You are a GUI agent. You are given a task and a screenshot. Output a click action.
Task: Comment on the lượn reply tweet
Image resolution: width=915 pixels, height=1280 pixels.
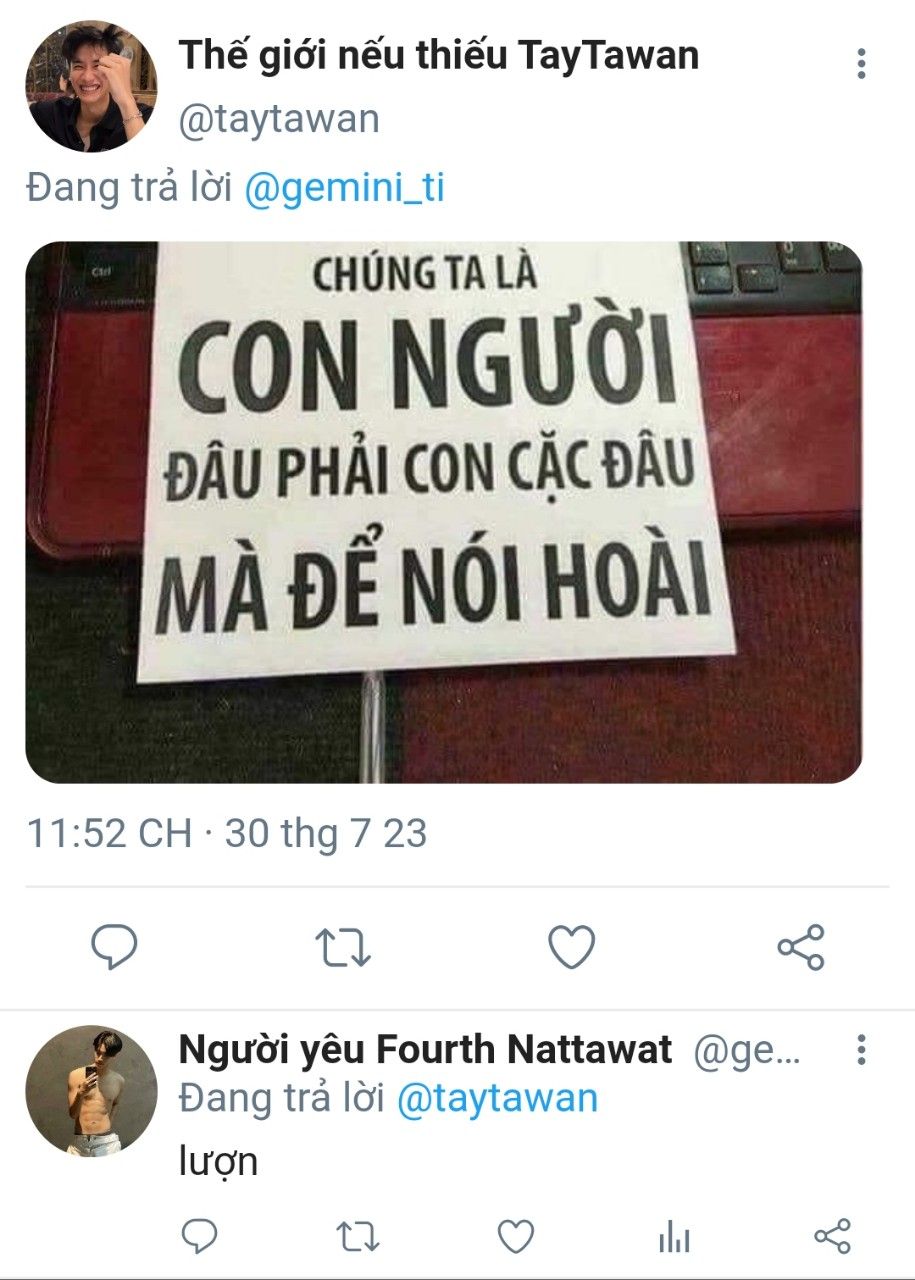[199, 1237]
